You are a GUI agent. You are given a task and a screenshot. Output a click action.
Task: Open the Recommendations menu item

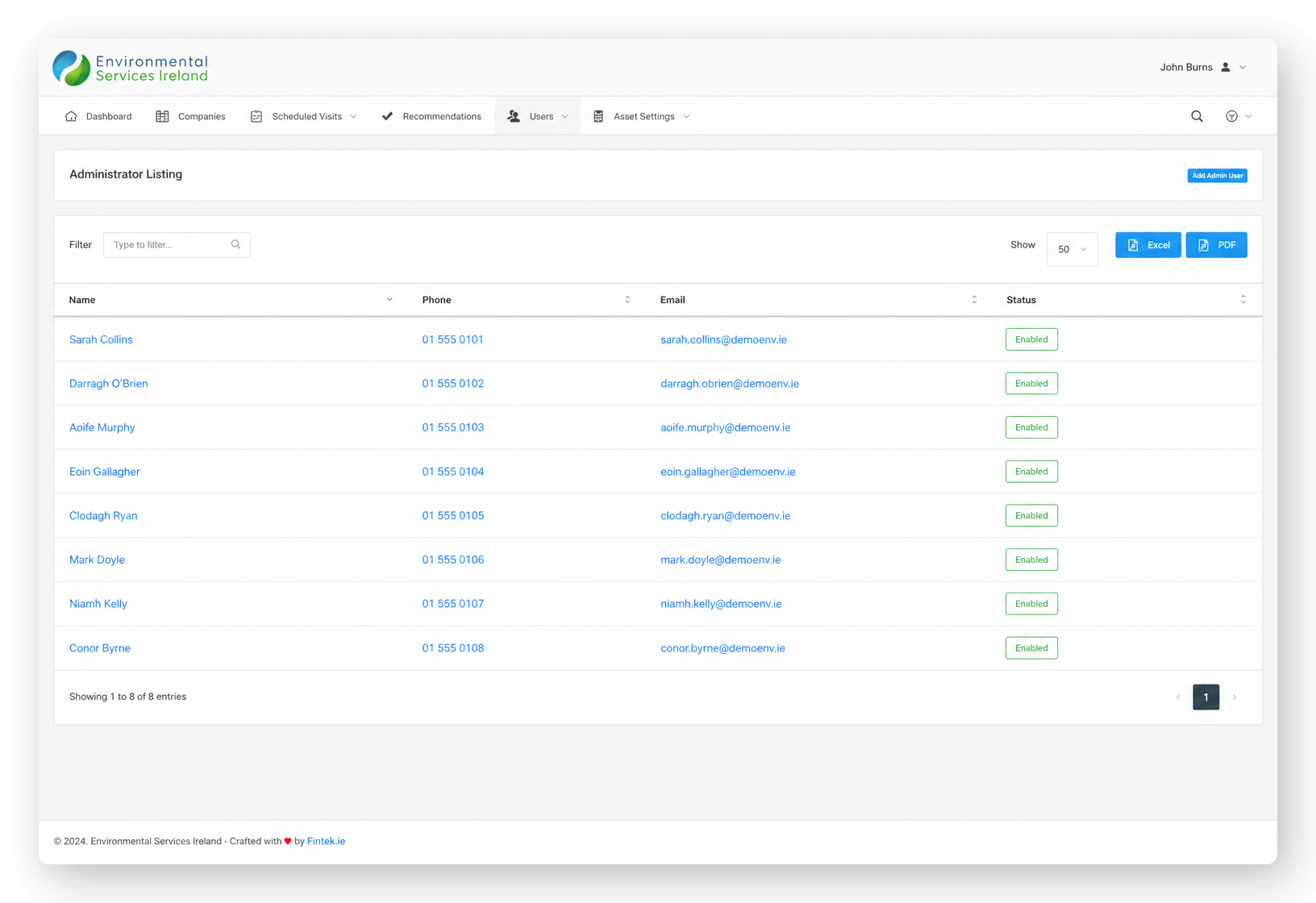[431, 116]
